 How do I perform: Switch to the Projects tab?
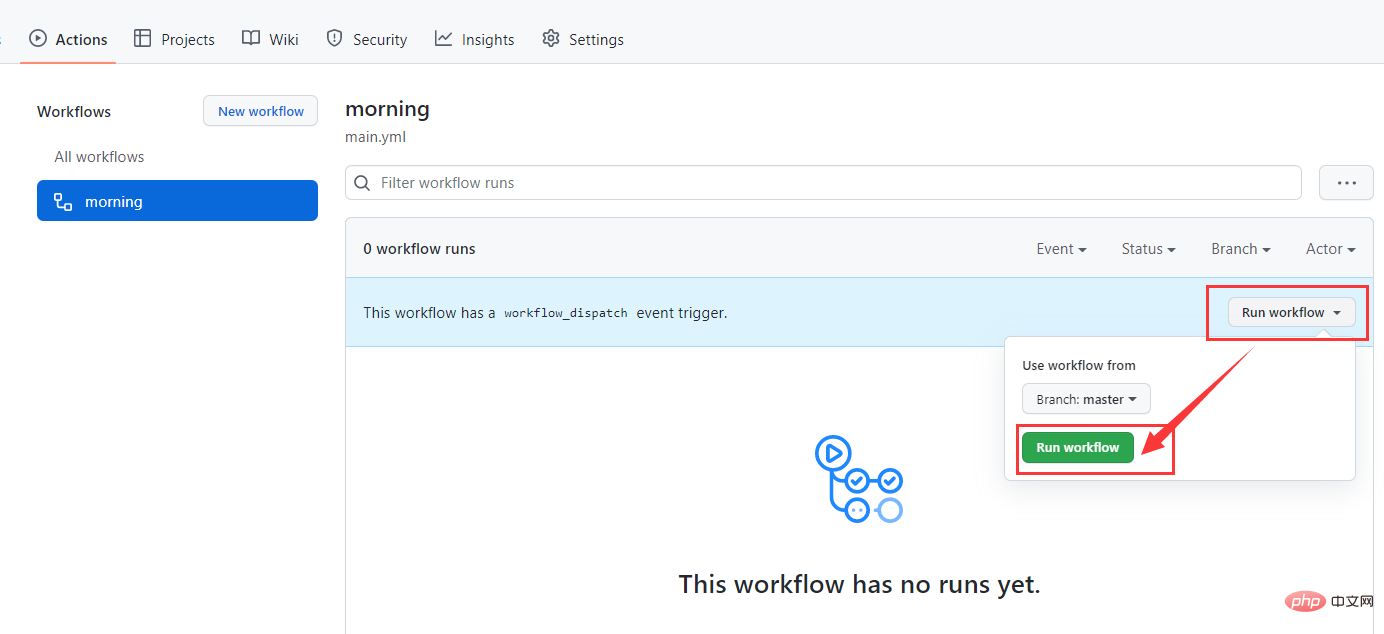(174, 39)
